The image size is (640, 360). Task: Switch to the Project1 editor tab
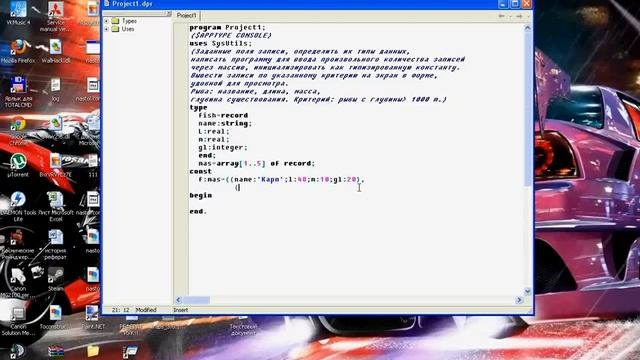[186, 16]
